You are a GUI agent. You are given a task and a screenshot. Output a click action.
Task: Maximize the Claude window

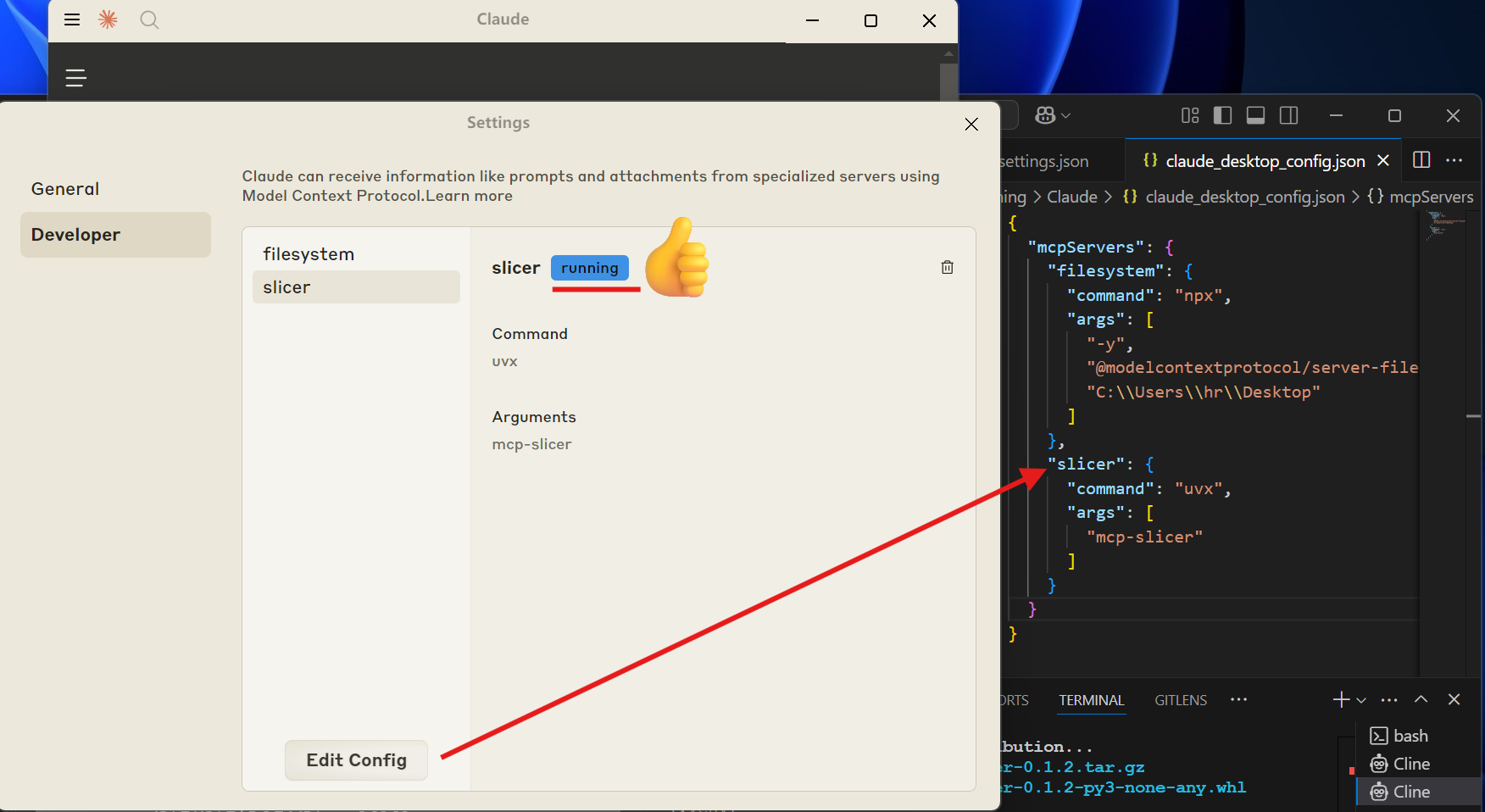pyautogui.click(x=870, y=20)
